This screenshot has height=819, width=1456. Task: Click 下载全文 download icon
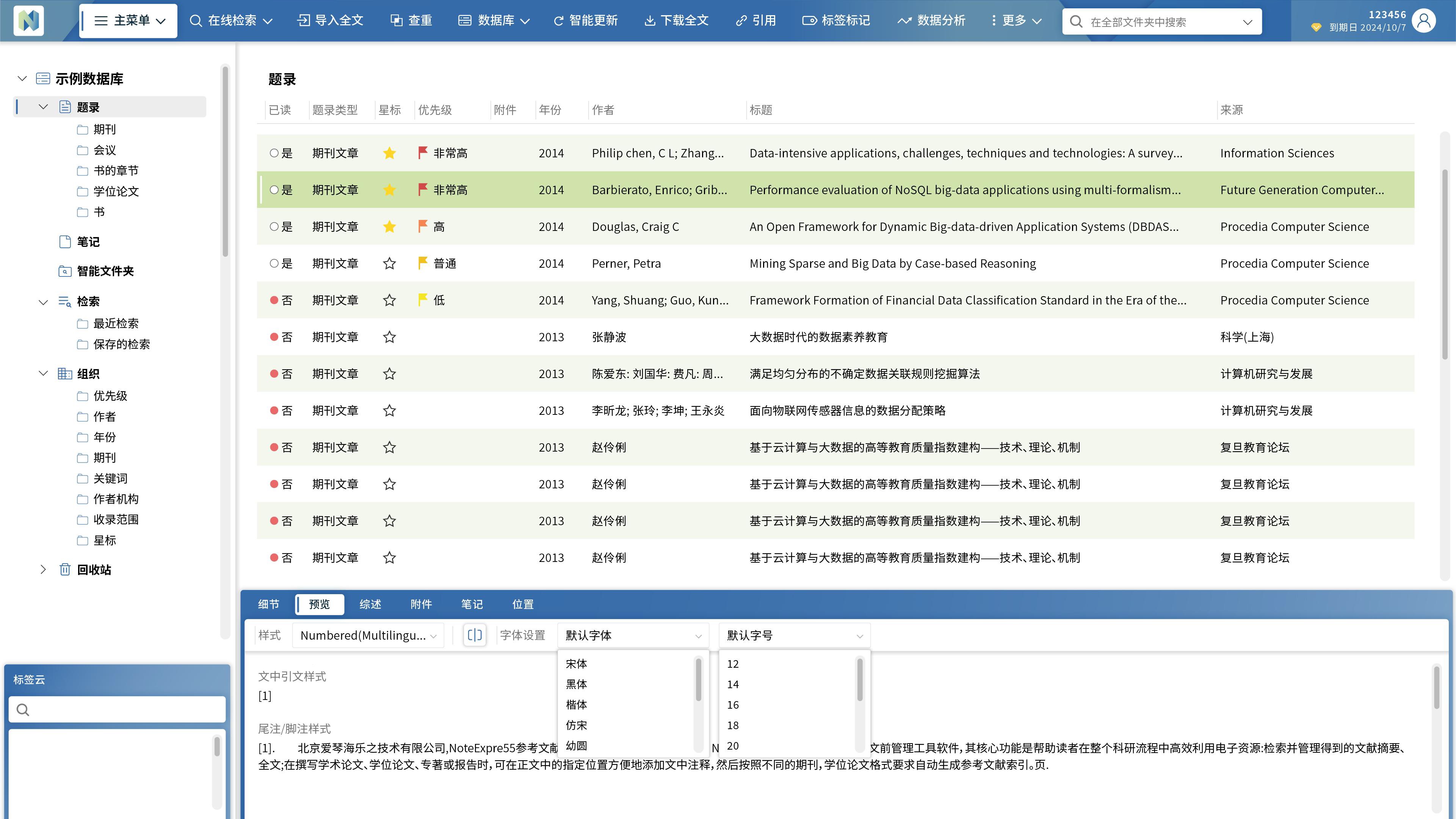coord(650,21)
